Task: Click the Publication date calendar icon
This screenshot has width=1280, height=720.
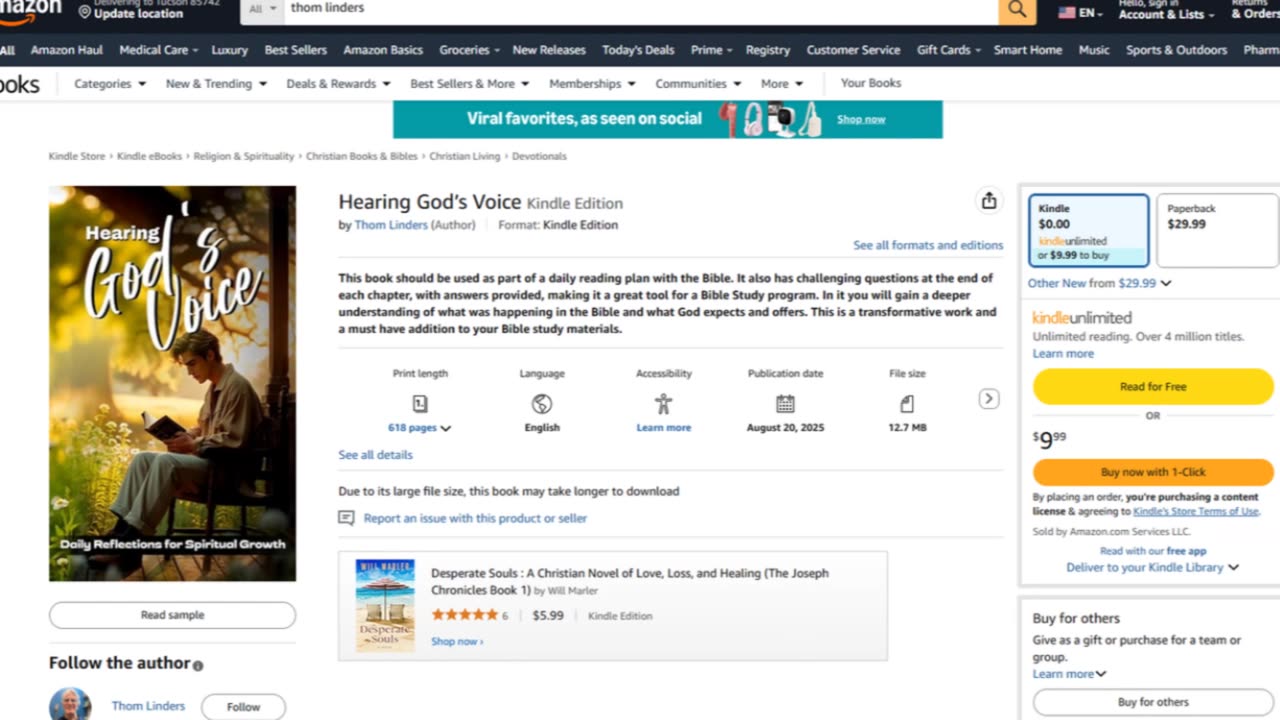Action: click(x=785, y=404)
